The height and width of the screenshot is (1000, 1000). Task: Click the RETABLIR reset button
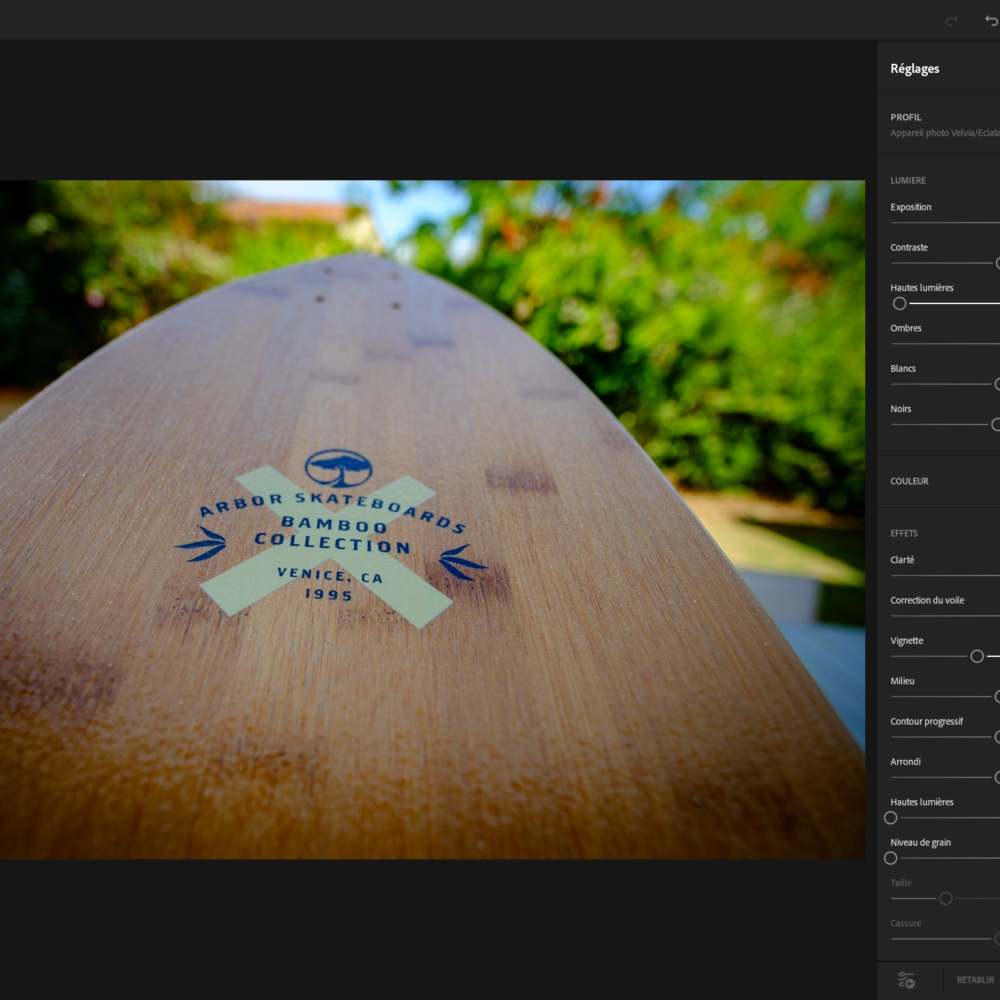[975, 980]
